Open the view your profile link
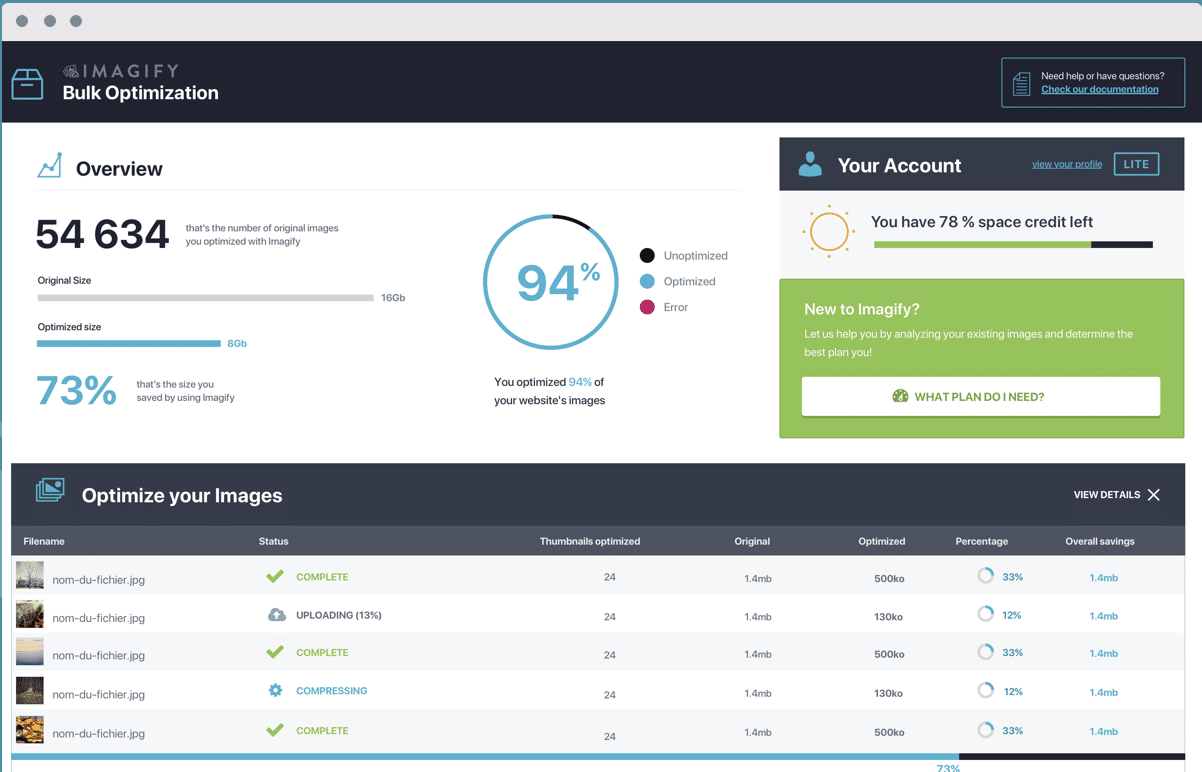Image resolution: width=1202 pixels, height=772 pixels. click(x=1066, y=164)
